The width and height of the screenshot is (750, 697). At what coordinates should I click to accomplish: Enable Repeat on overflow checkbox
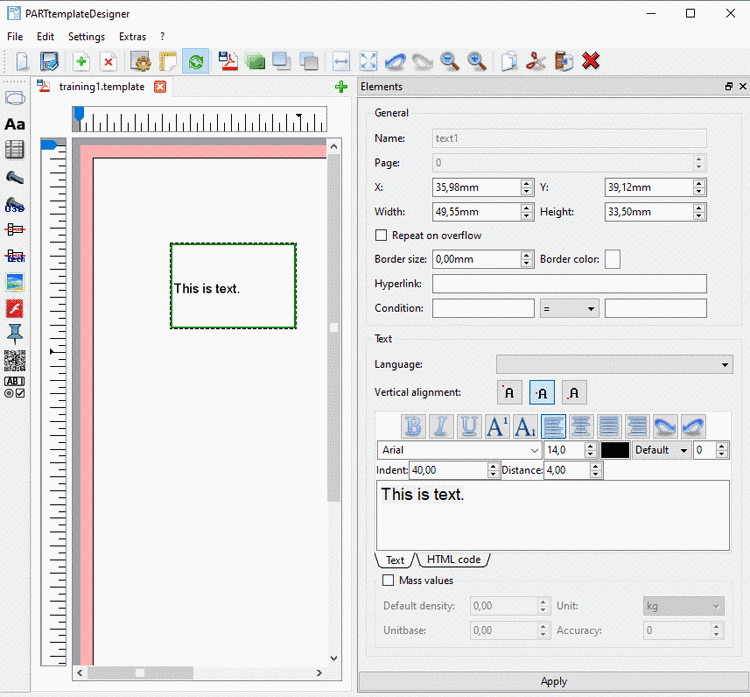pos(381,236)
